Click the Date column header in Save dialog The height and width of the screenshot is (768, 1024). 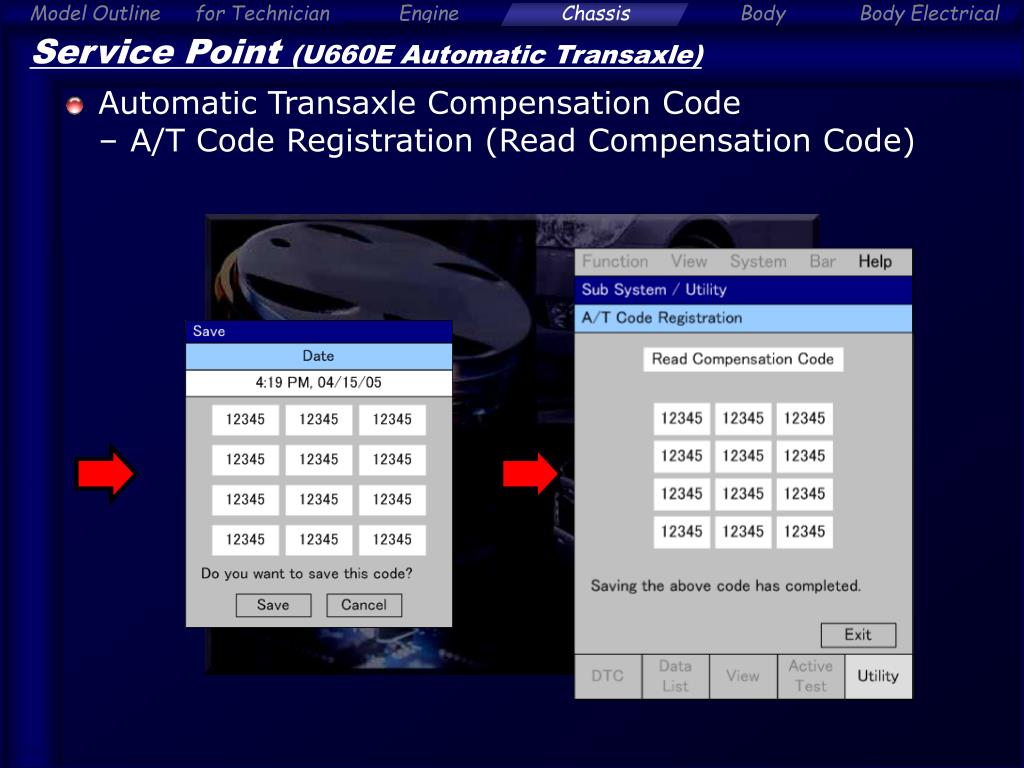click(x=319, y=356)
